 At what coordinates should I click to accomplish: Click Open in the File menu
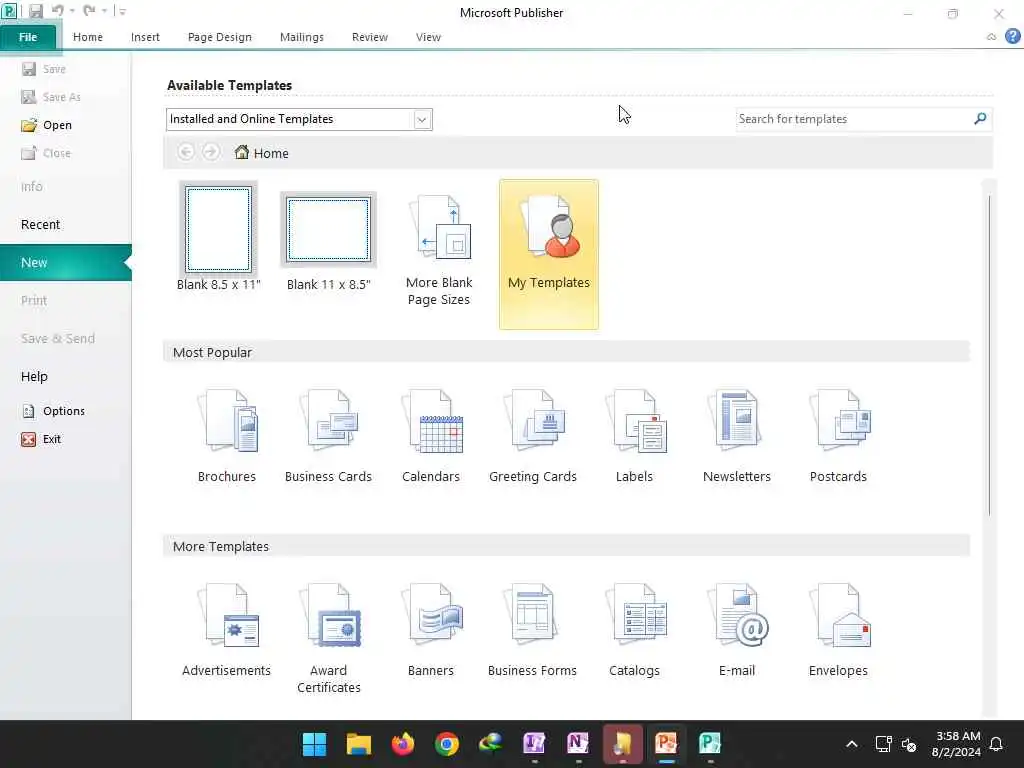[46, 125]
